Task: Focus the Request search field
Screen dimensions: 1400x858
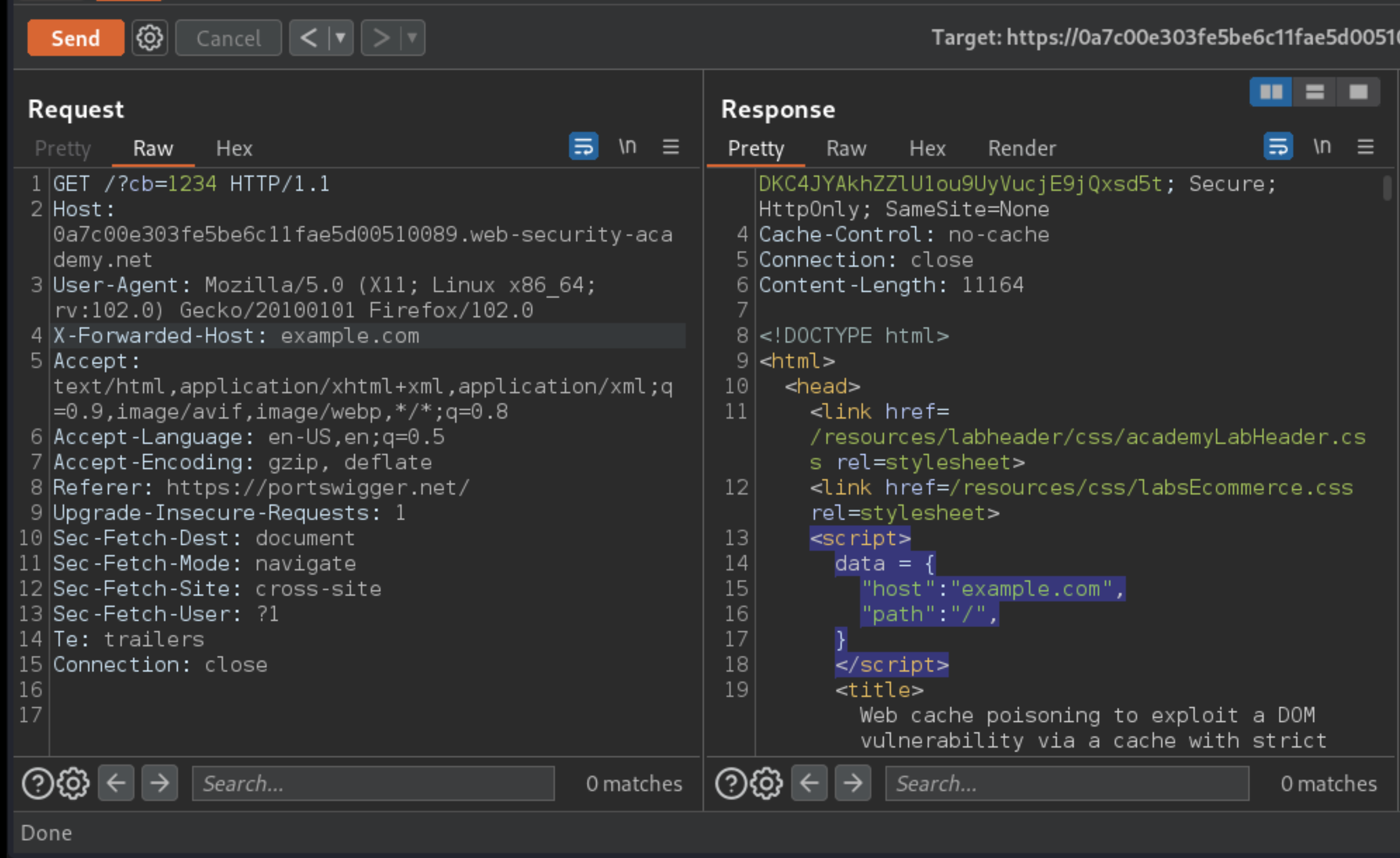Action: pyautogui.click(x=373, y=783)
